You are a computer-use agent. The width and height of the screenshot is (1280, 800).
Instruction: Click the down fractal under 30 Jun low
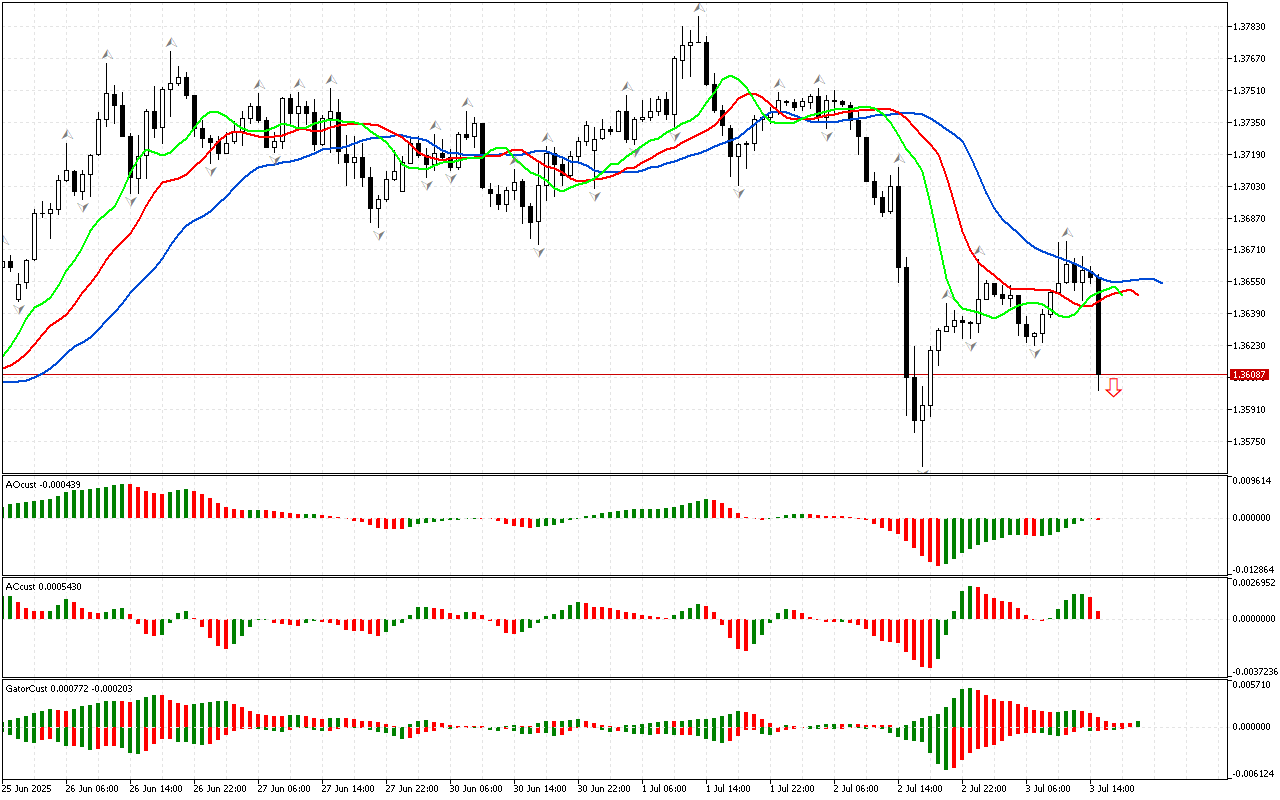coord(538,252)
